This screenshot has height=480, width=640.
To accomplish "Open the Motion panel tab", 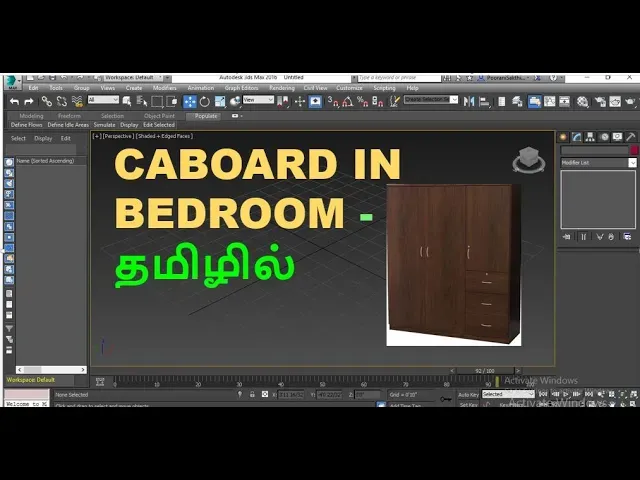I will pyautogui.click(x=603, y=137).
